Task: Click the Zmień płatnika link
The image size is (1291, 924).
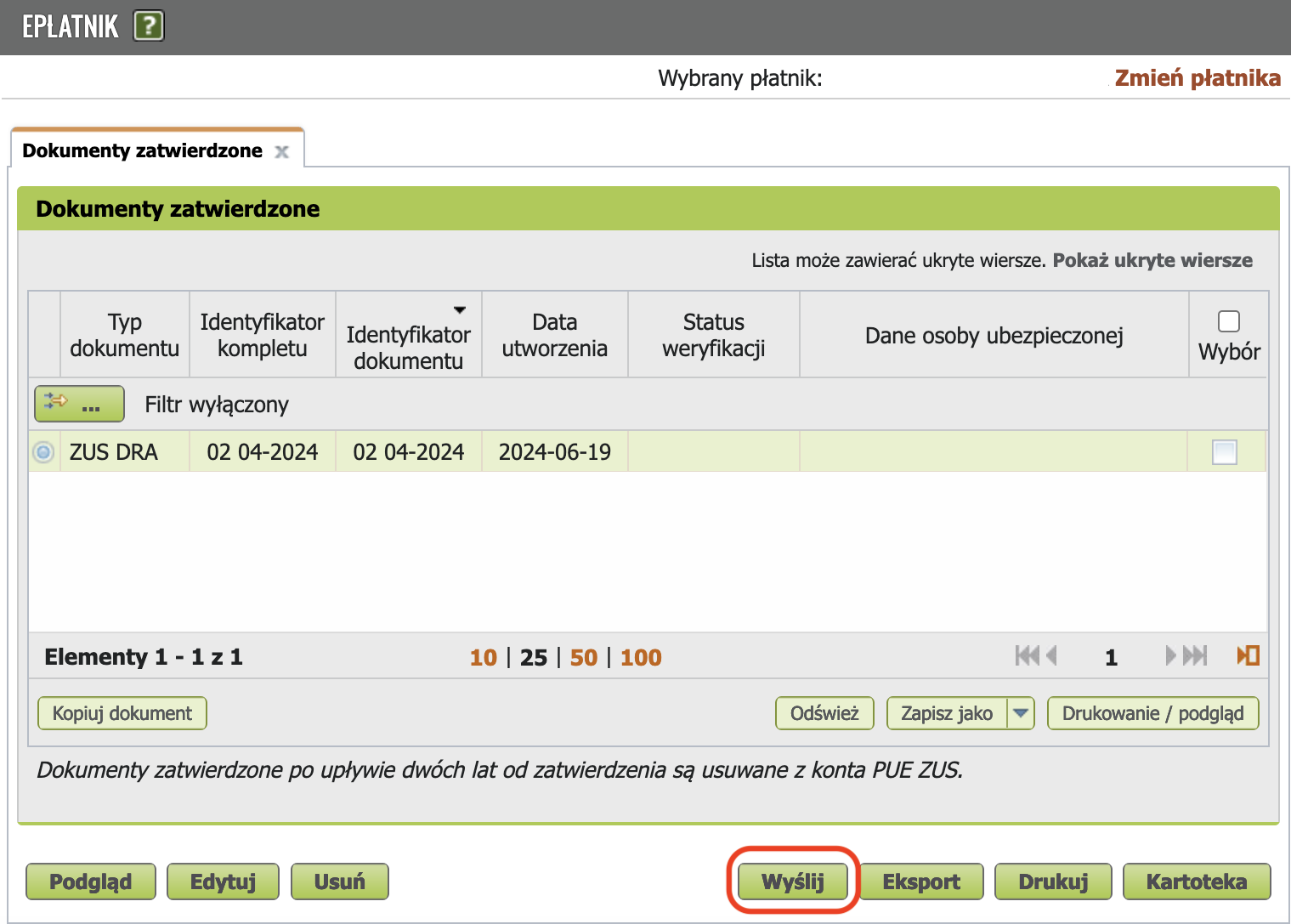Action: pyautogui.click(x=1198, y=78)
